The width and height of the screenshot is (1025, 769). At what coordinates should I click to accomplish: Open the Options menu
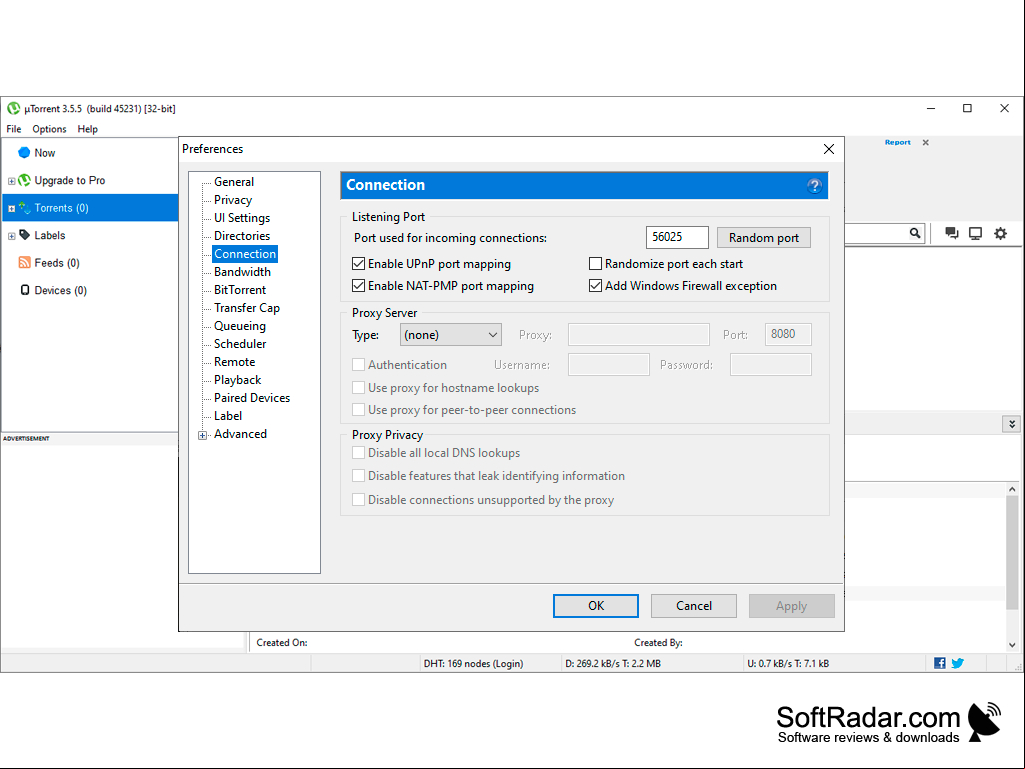coord(50,129)
